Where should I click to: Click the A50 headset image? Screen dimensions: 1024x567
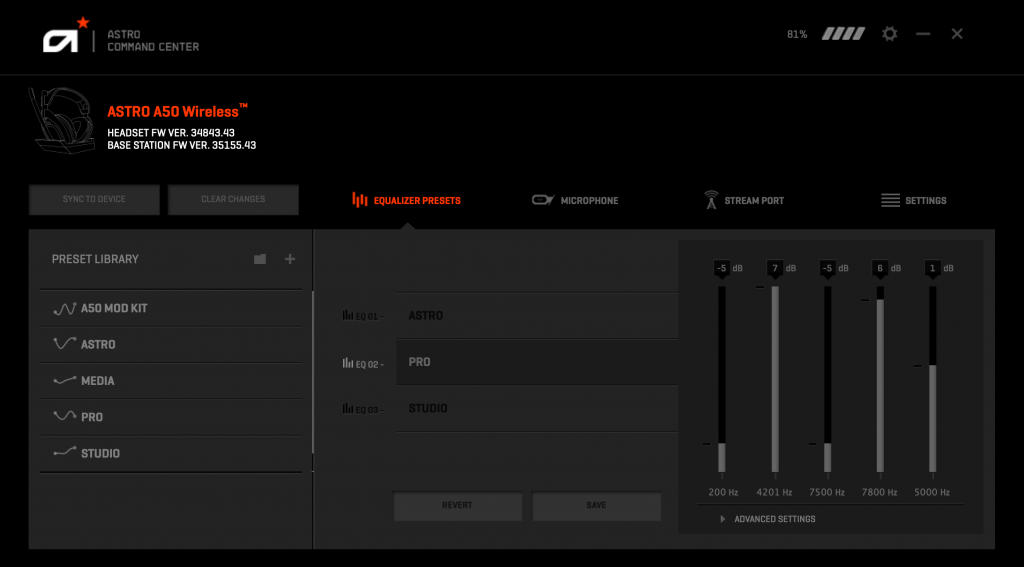tap(61, 122)
